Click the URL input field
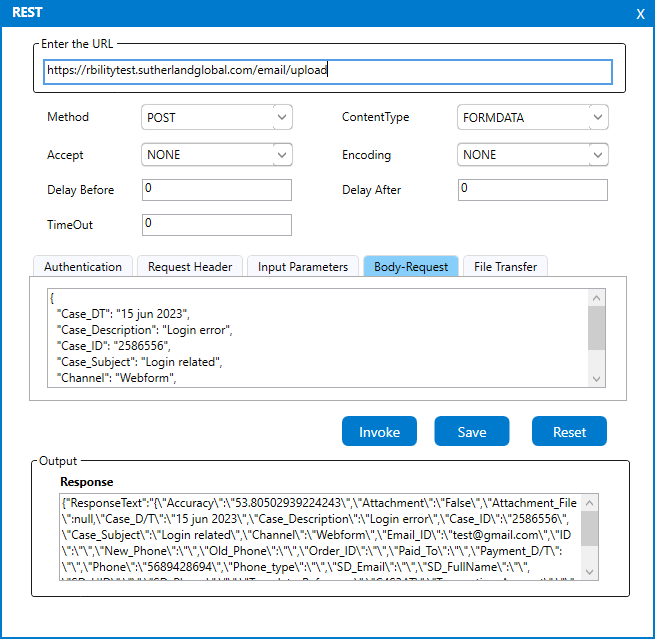Image resolution: width=655 pixels, height=639 pixels. click(x=327, y=72)
